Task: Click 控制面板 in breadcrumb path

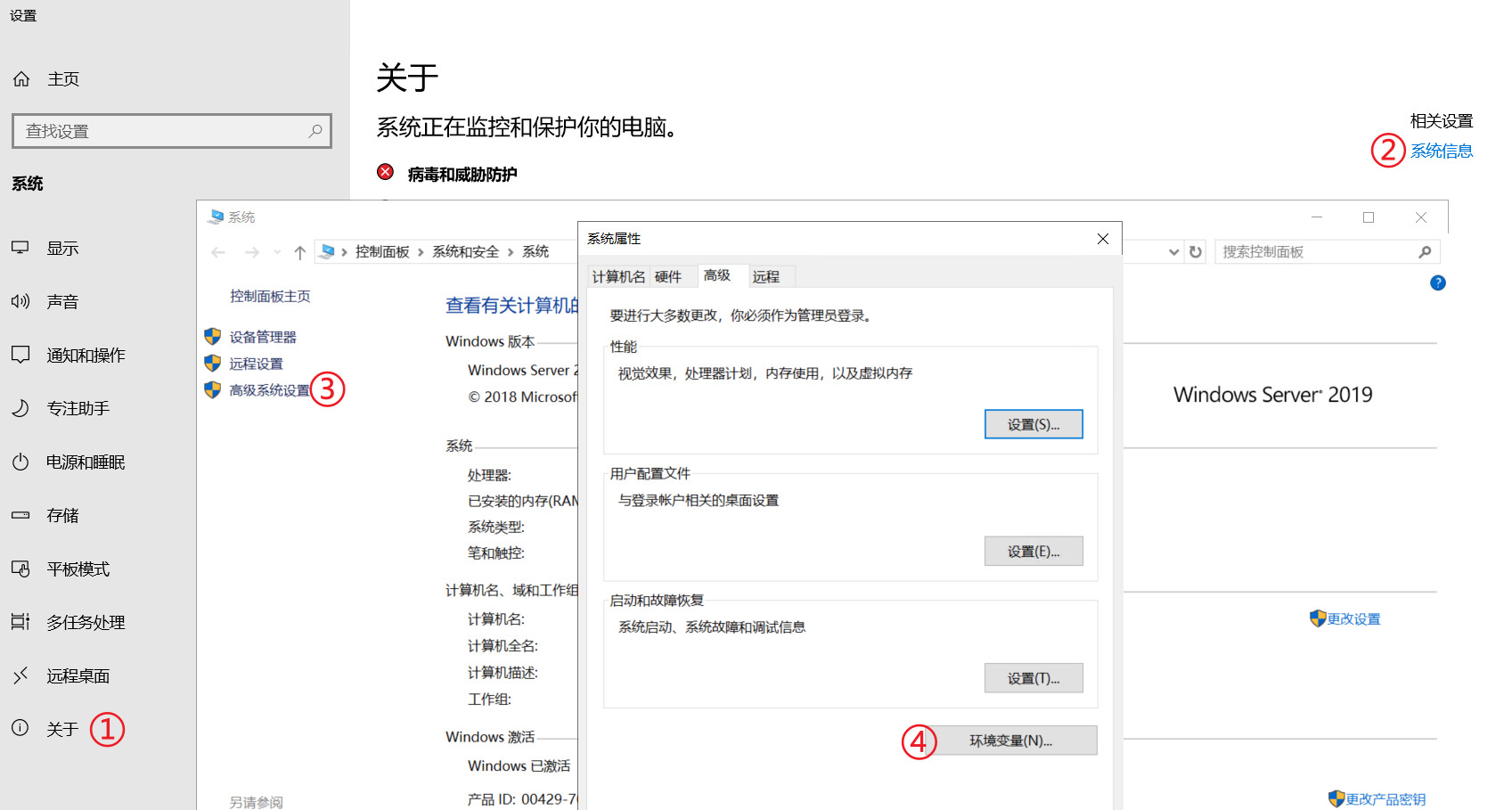Action: [382, 252]
